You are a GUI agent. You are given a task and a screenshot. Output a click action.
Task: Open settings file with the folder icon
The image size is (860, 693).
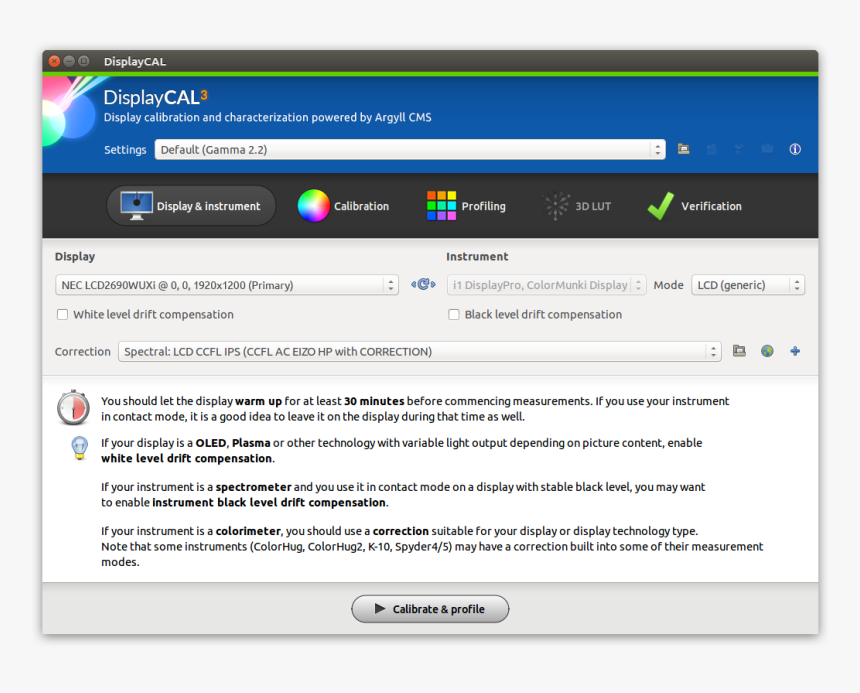683,148
